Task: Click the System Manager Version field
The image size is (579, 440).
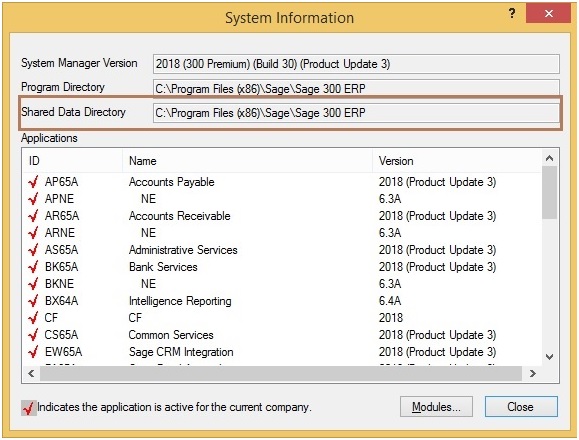Action: coord(356,64)
